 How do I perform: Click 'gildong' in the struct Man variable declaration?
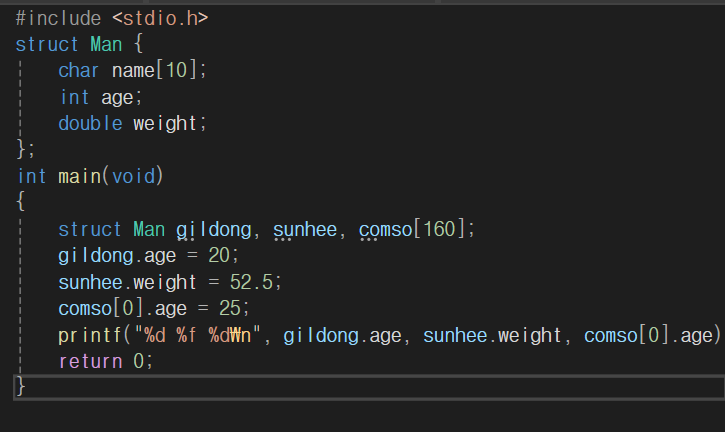(x=214, y=230)
